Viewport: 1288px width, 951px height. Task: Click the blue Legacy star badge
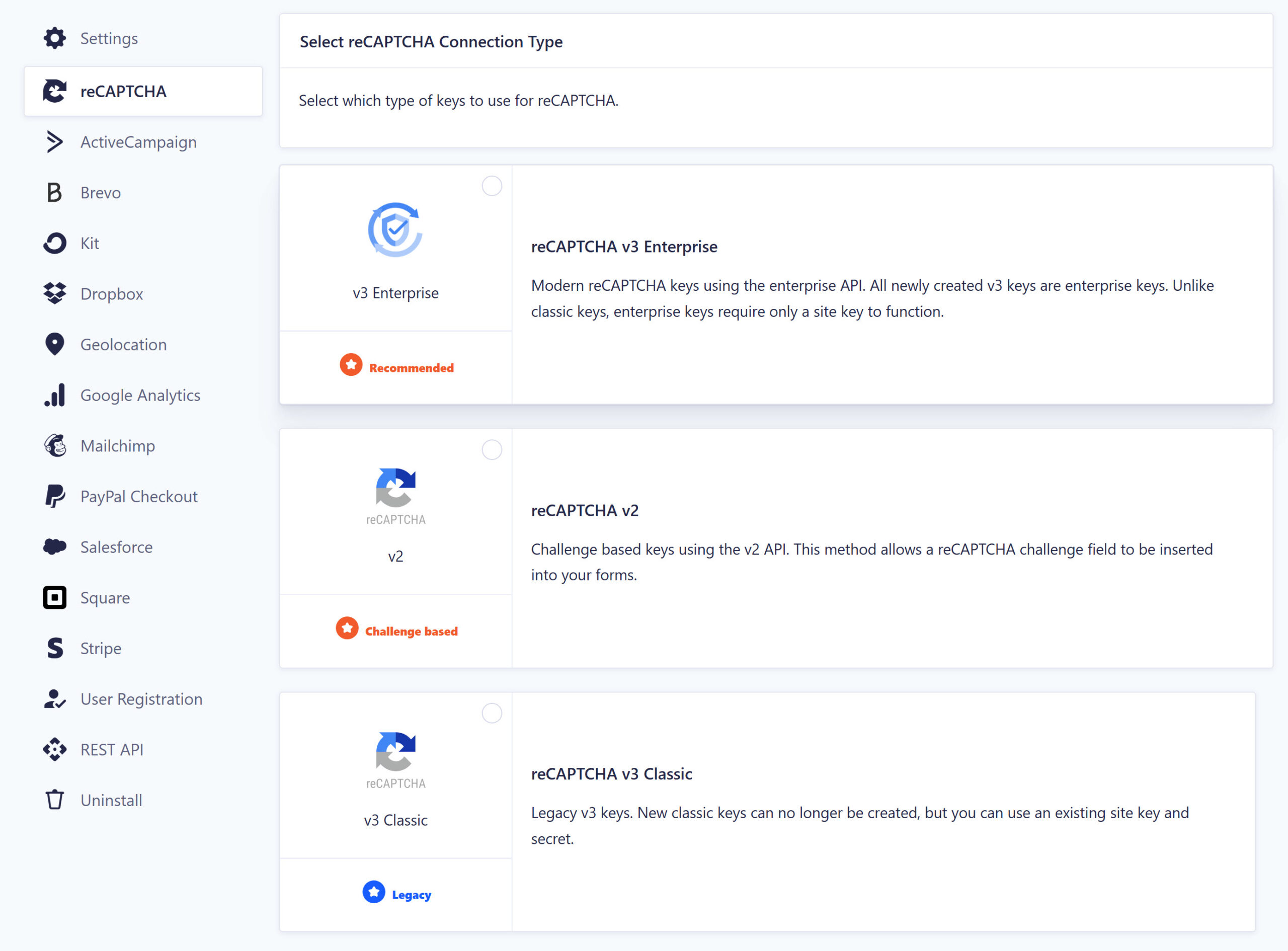tap(374, 892)
